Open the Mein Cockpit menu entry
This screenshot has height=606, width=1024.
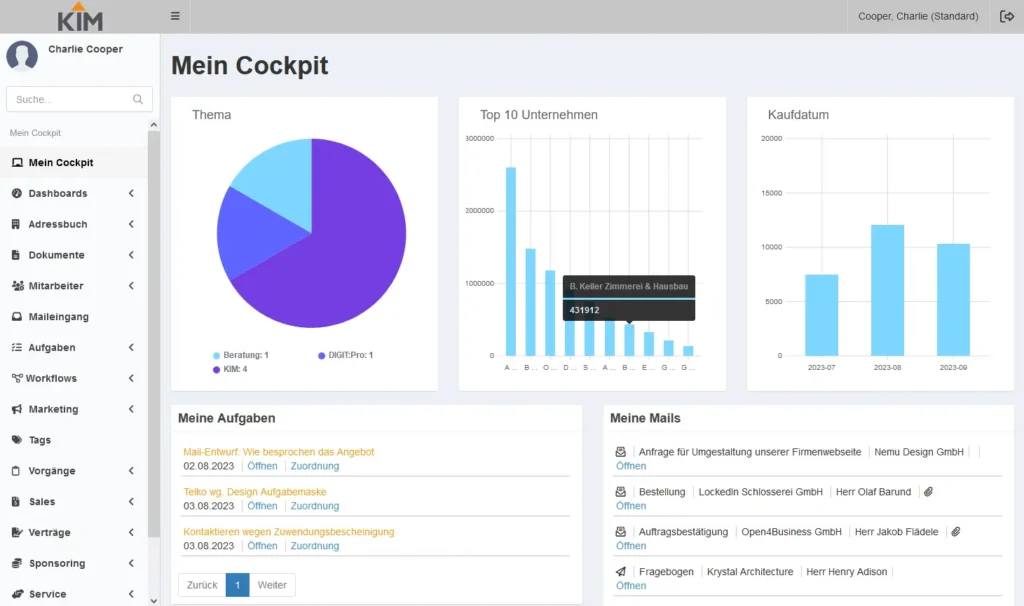[60, 162]
